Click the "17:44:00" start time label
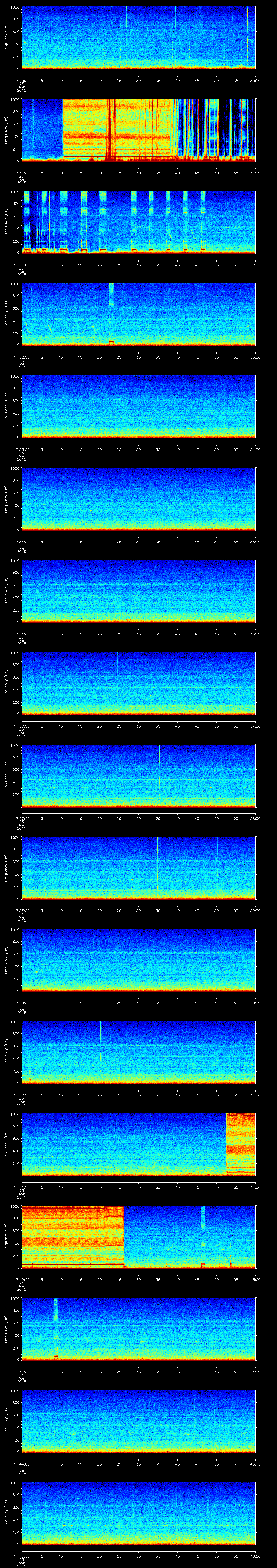The image size is (277, 1568). tap(21, 1463)
